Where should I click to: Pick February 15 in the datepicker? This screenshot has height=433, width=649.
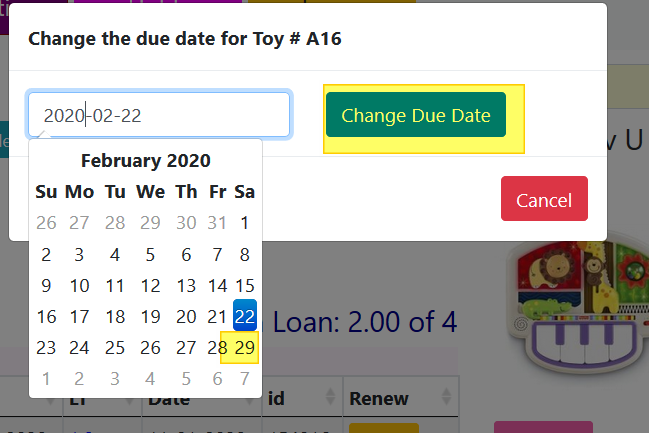coord(245,286)
